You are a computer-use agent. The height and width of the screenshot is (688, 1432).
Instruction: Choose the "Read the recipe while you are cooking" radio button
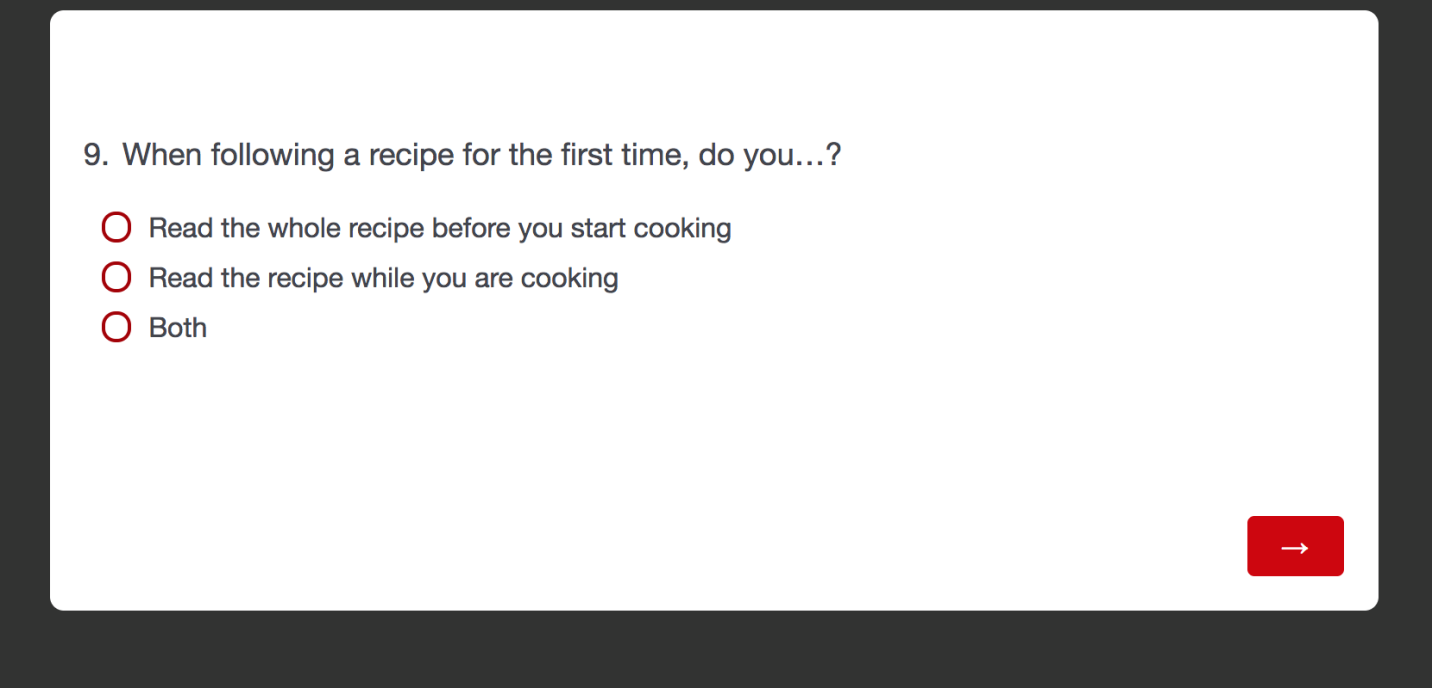[x=116, y=277]
